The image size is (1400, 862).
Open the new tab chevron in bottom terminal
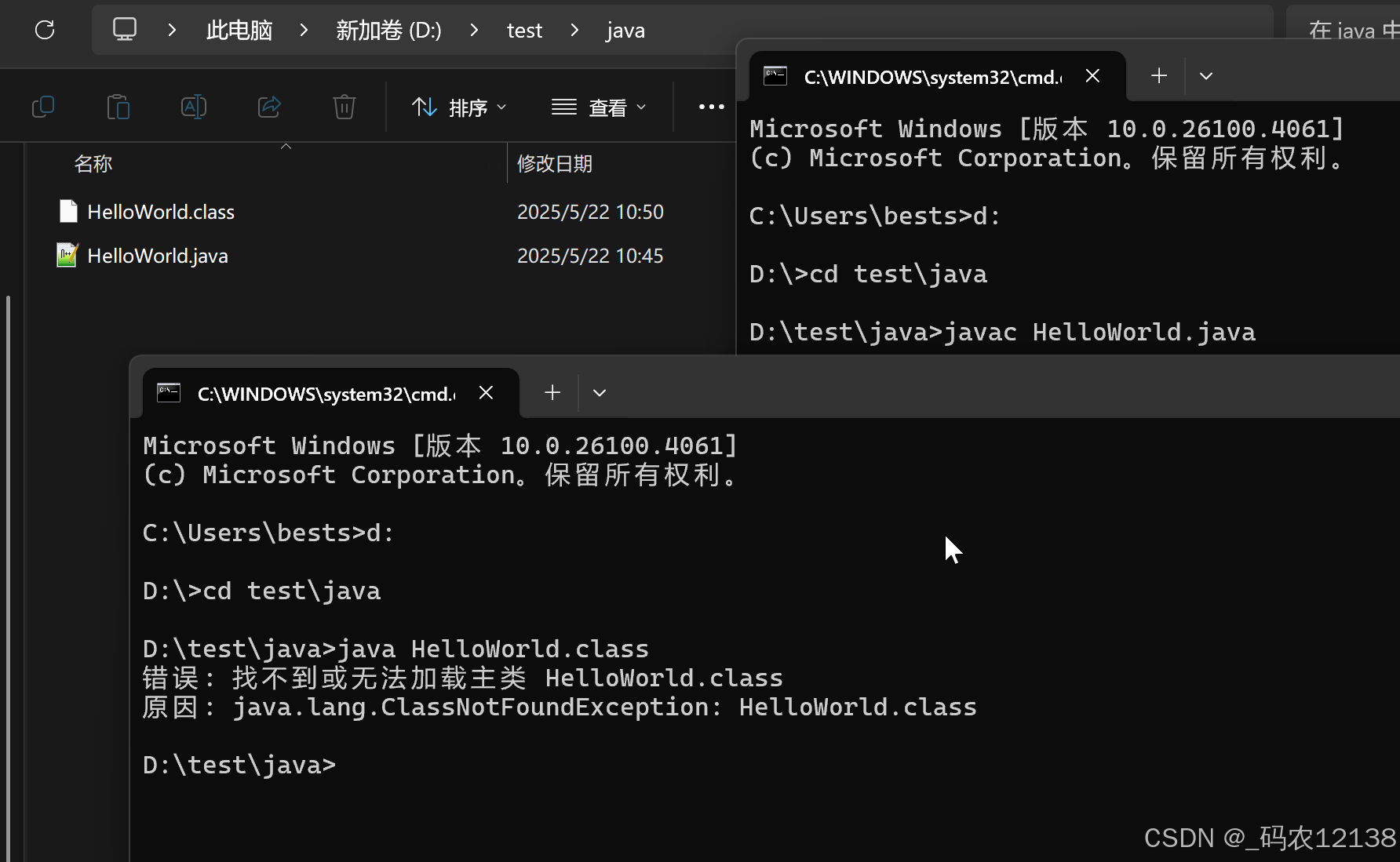click(600, 392)
